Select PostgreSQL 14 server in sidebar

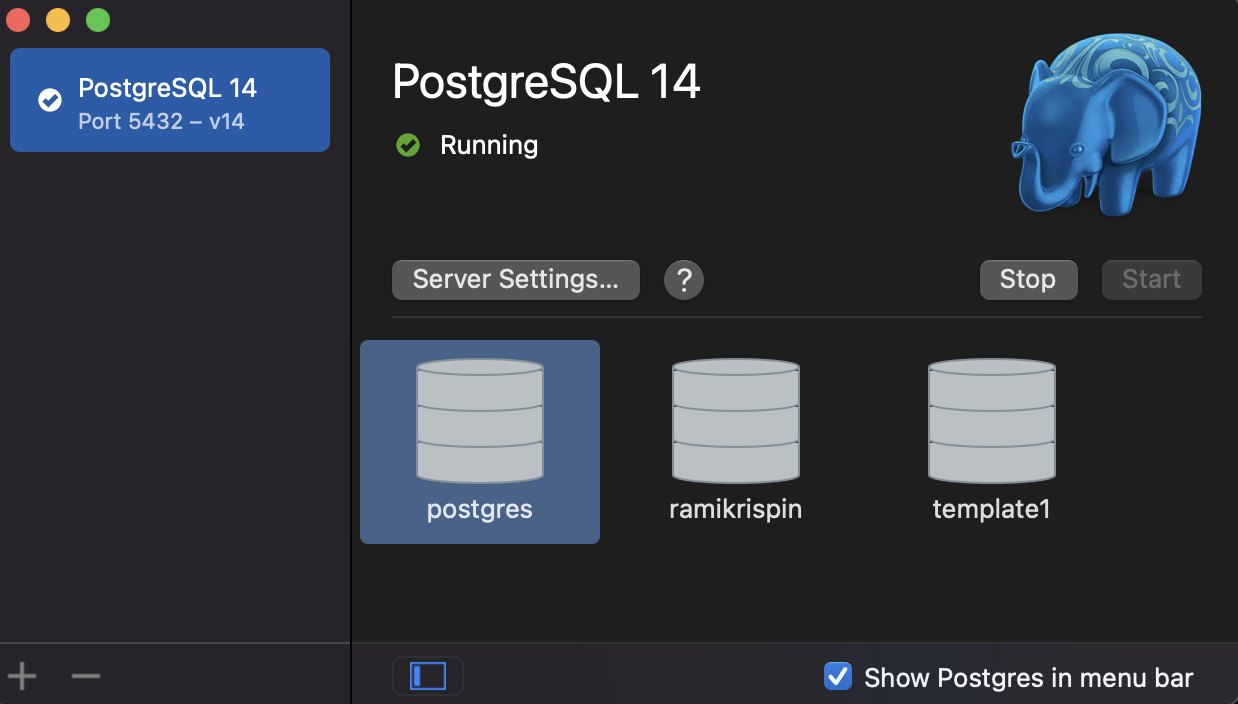(170, 100)
